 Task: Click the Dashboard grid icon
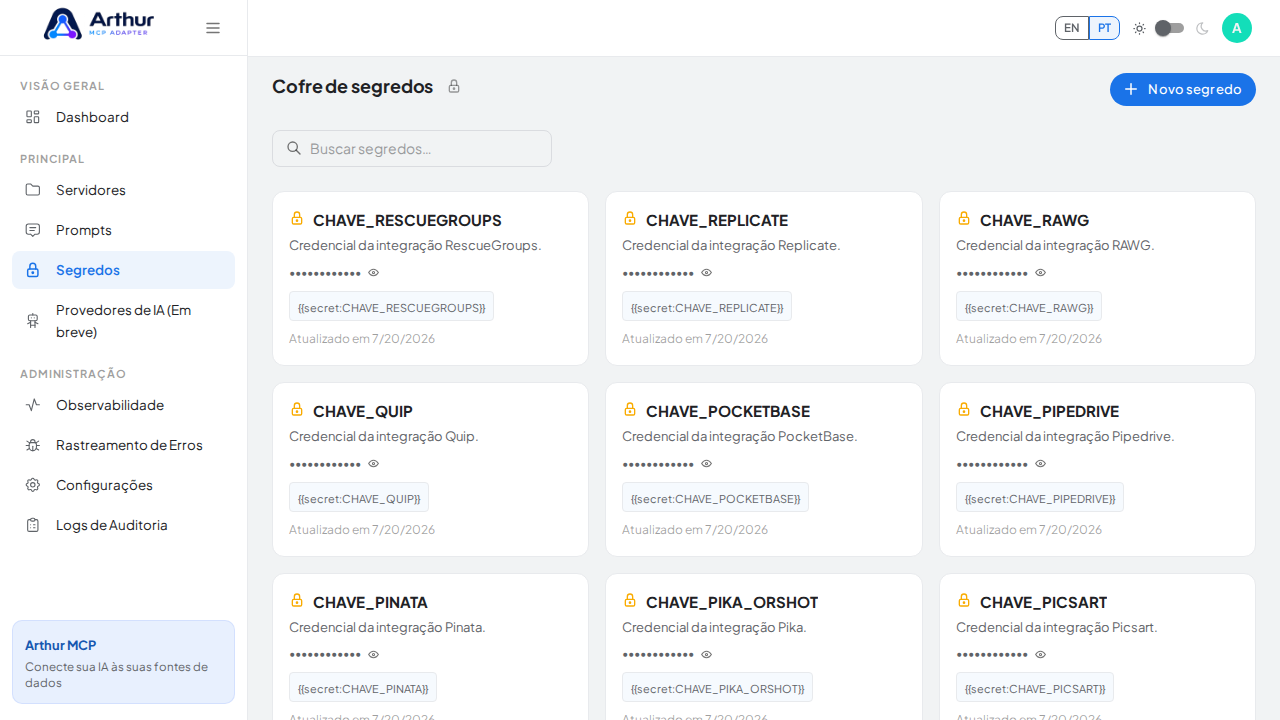(x=33, y=117)
